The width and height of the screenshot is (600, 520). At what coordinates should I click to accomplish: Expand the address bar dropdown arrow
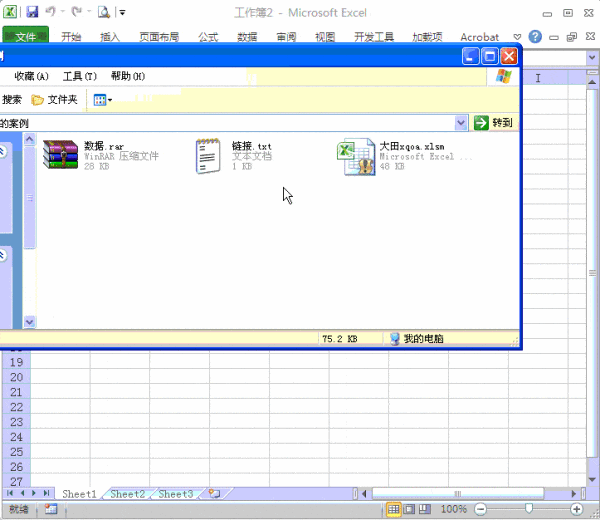(x=461, y=123)
